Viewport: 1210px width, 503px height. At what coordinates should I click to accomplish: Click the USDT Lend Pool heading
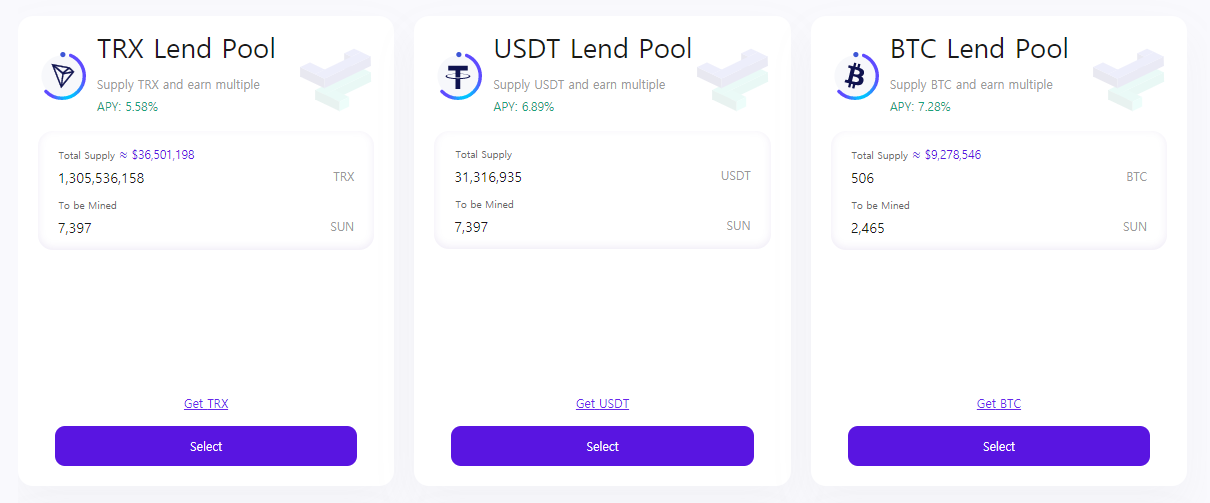[592, 49]
